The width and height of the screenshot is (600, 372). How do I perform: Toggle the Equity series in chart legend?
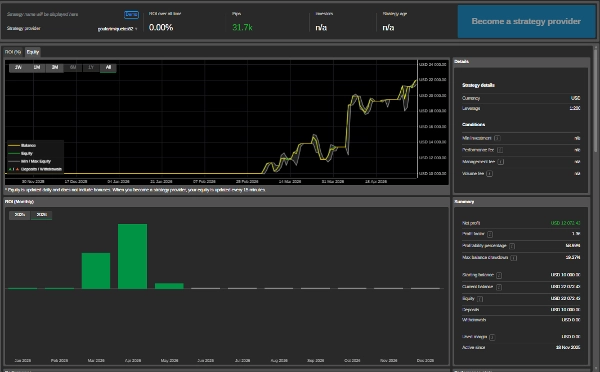[21, 153]
